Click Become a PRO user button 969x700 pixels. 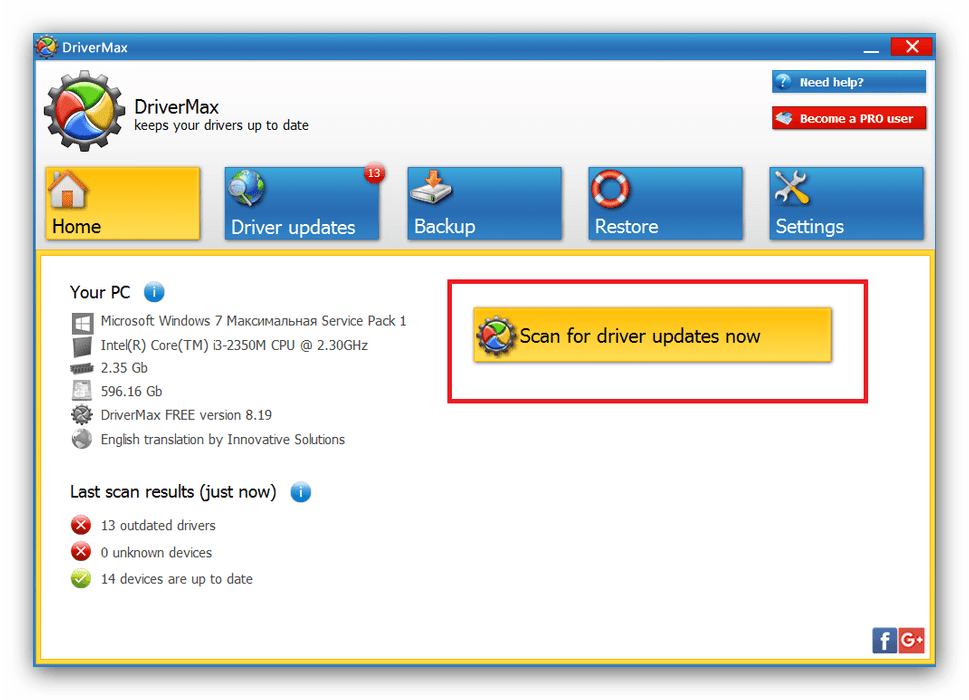[x=848, y=118]
